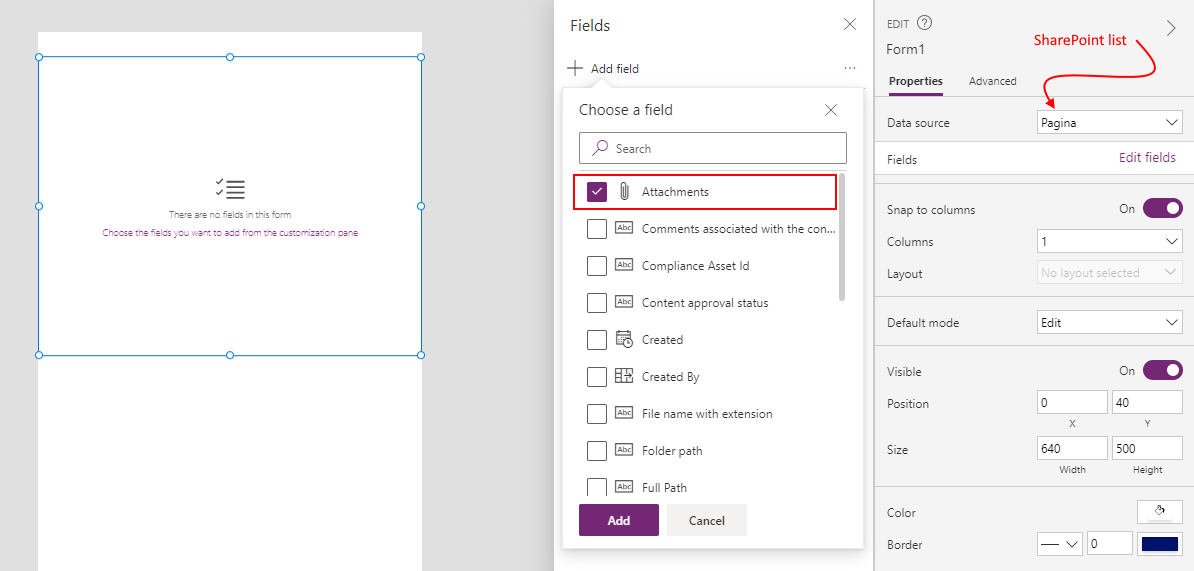Click Choose the fields customization pane link
This screenshot has height=571, width=1194.
click(230, 233)
